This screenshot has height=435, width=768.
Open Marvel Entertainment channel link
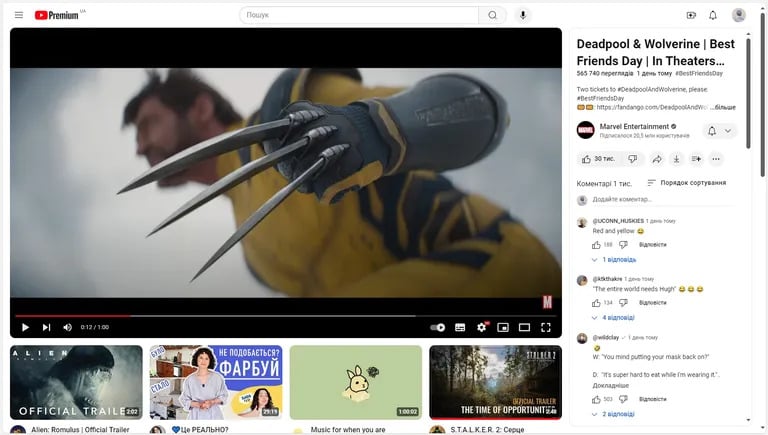(634, 126)
